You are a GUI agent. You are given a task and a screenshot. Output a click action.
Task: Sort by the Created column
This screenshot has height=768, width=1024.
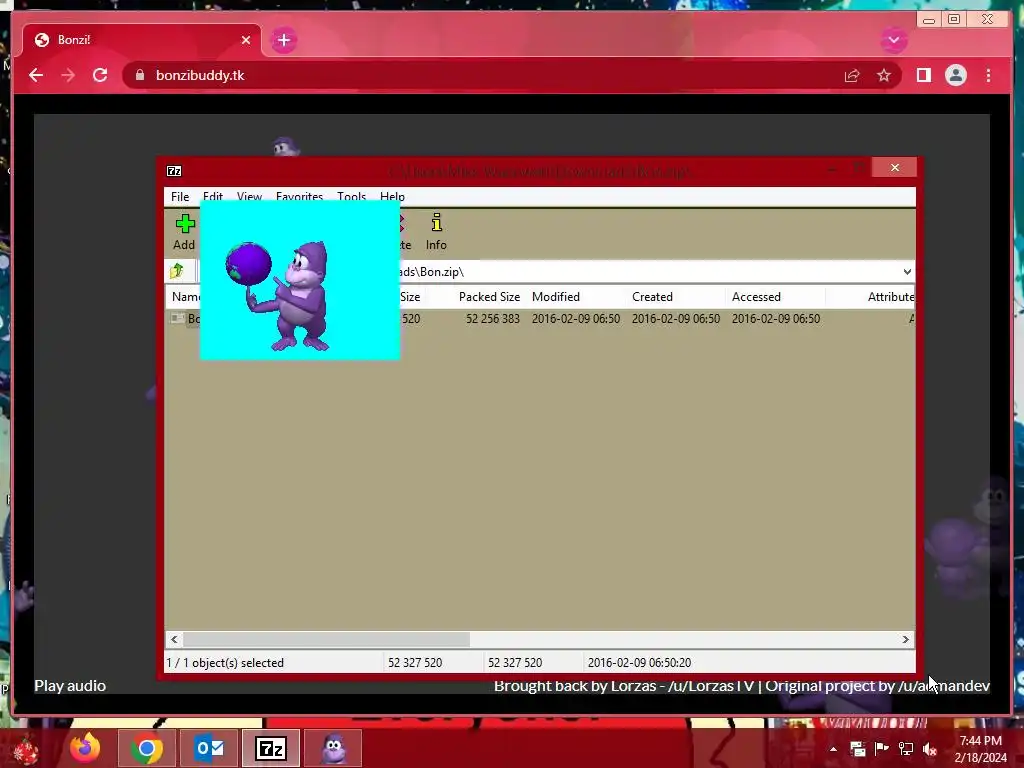click(652, 297)
